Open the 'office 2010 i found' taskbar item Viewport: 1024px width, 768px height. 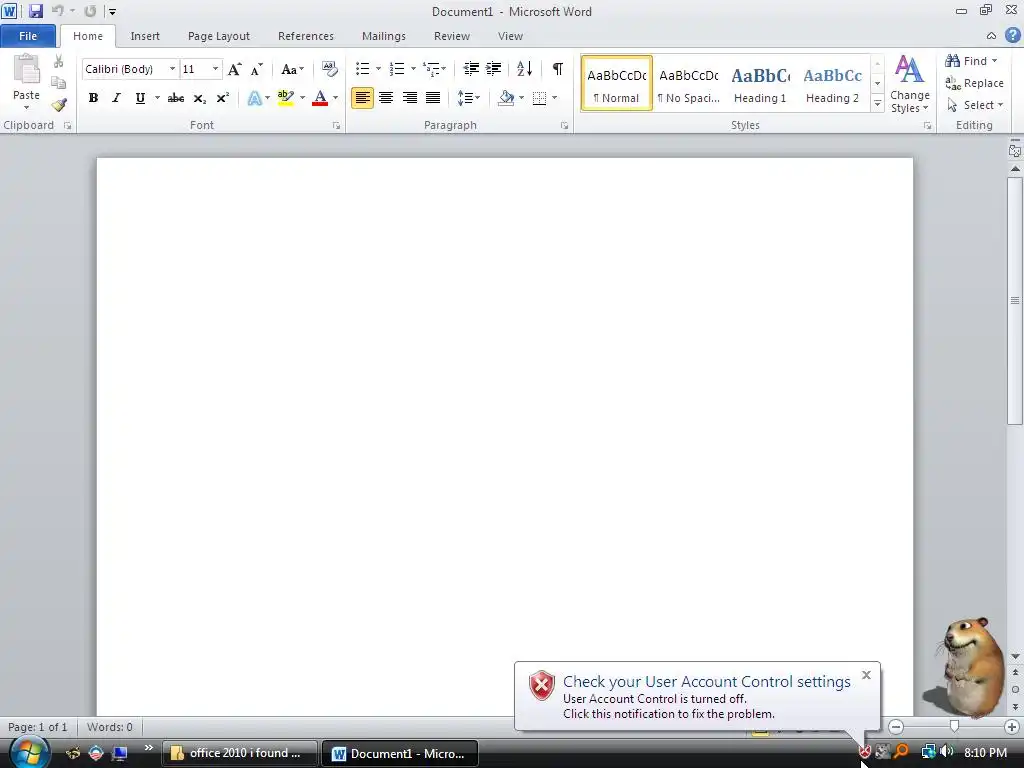[239, 753]
